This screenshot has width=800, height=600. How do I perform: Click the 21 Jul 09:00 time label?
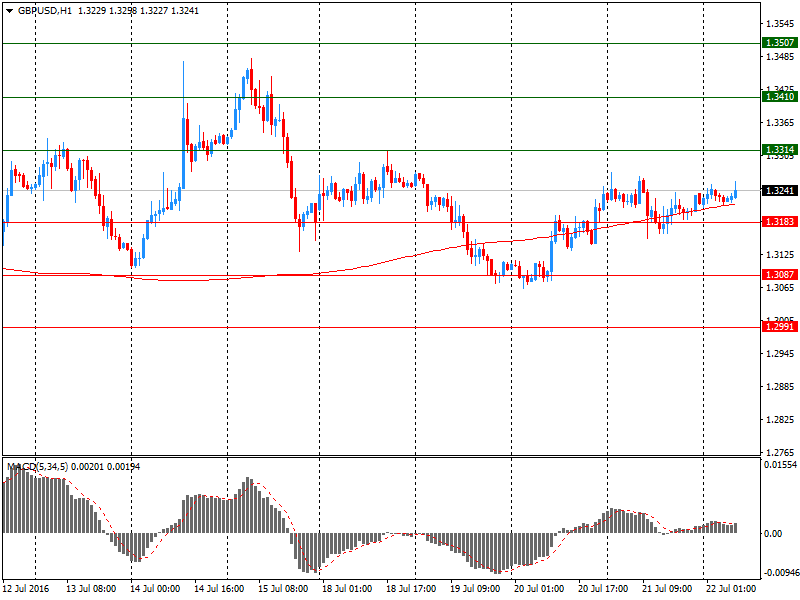click(667, 588)
